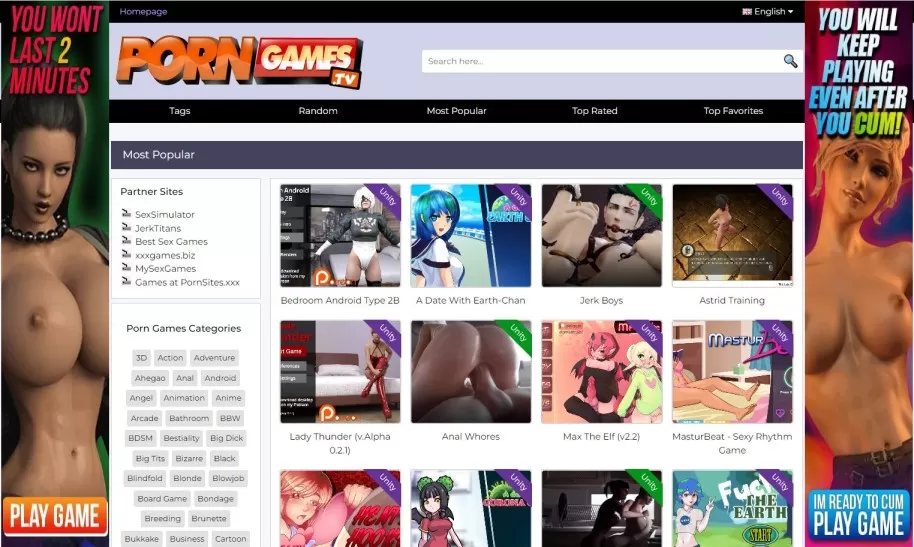Image resolution: width=914 pixels, height=547 pixels.
Task: Click the icon beside JerkTitans link
Action: tap(126, 227)
